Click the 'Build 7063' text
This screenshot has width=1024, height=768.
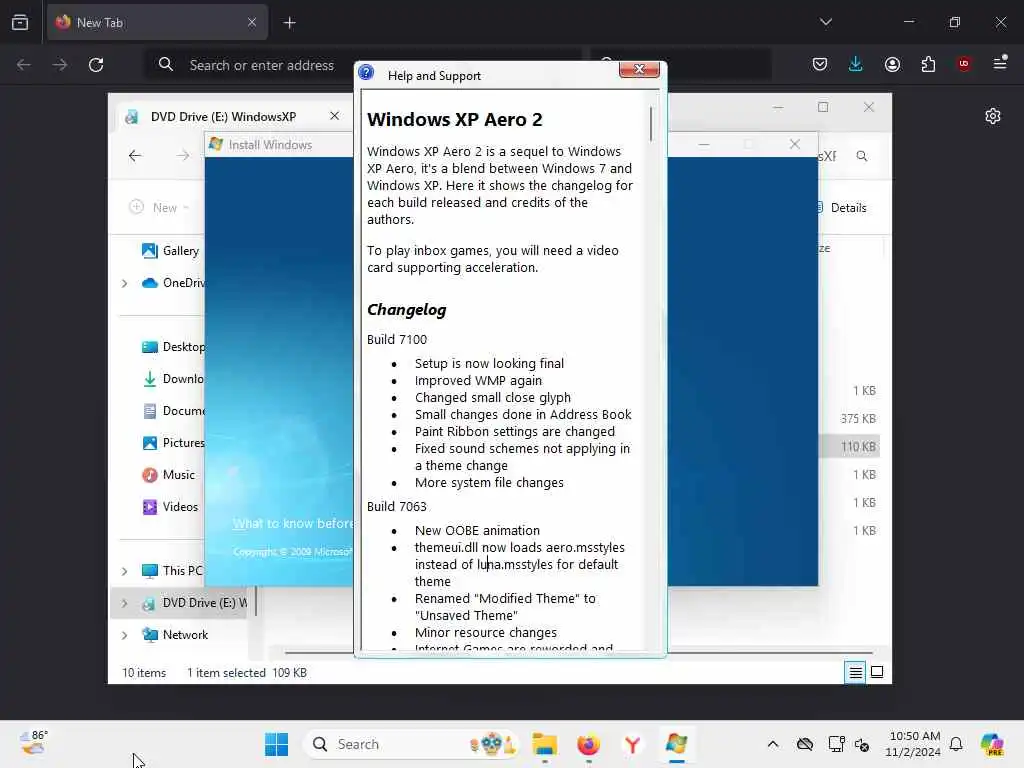396,507
